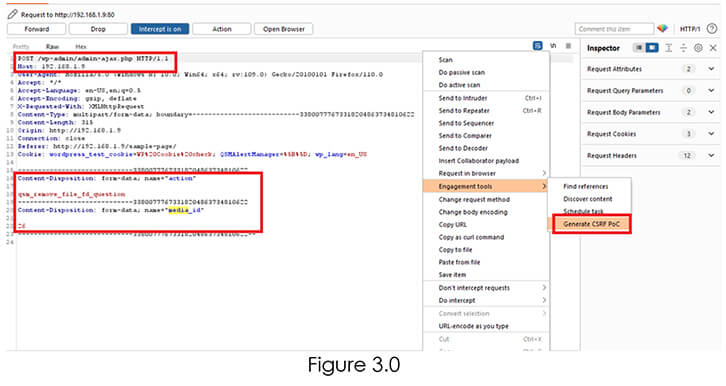This screenshot has width=726, height=386.
Task: Open Do intercept submenu
Action: coord(486,300)
